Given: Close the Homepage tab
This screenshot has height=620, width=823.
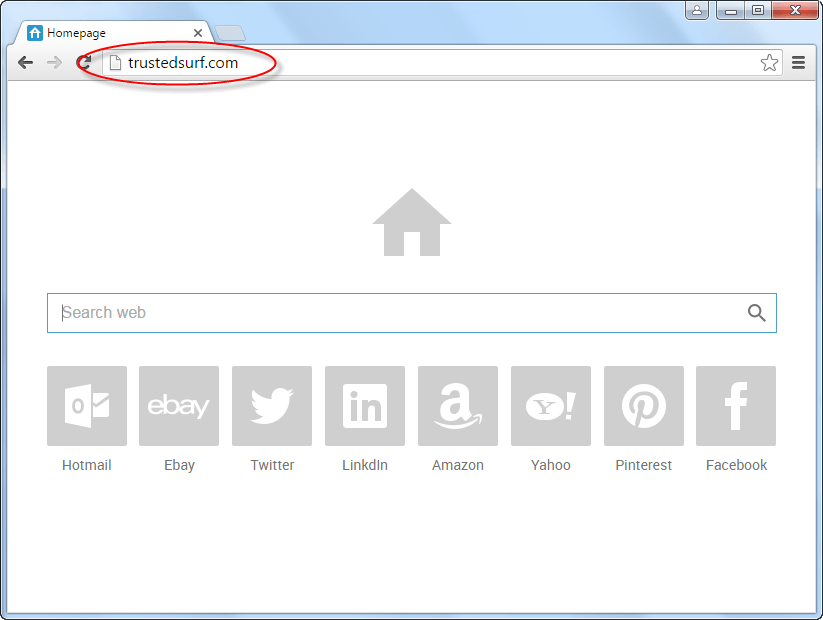Looking at the screenshot, I should (x=198, y=33).
